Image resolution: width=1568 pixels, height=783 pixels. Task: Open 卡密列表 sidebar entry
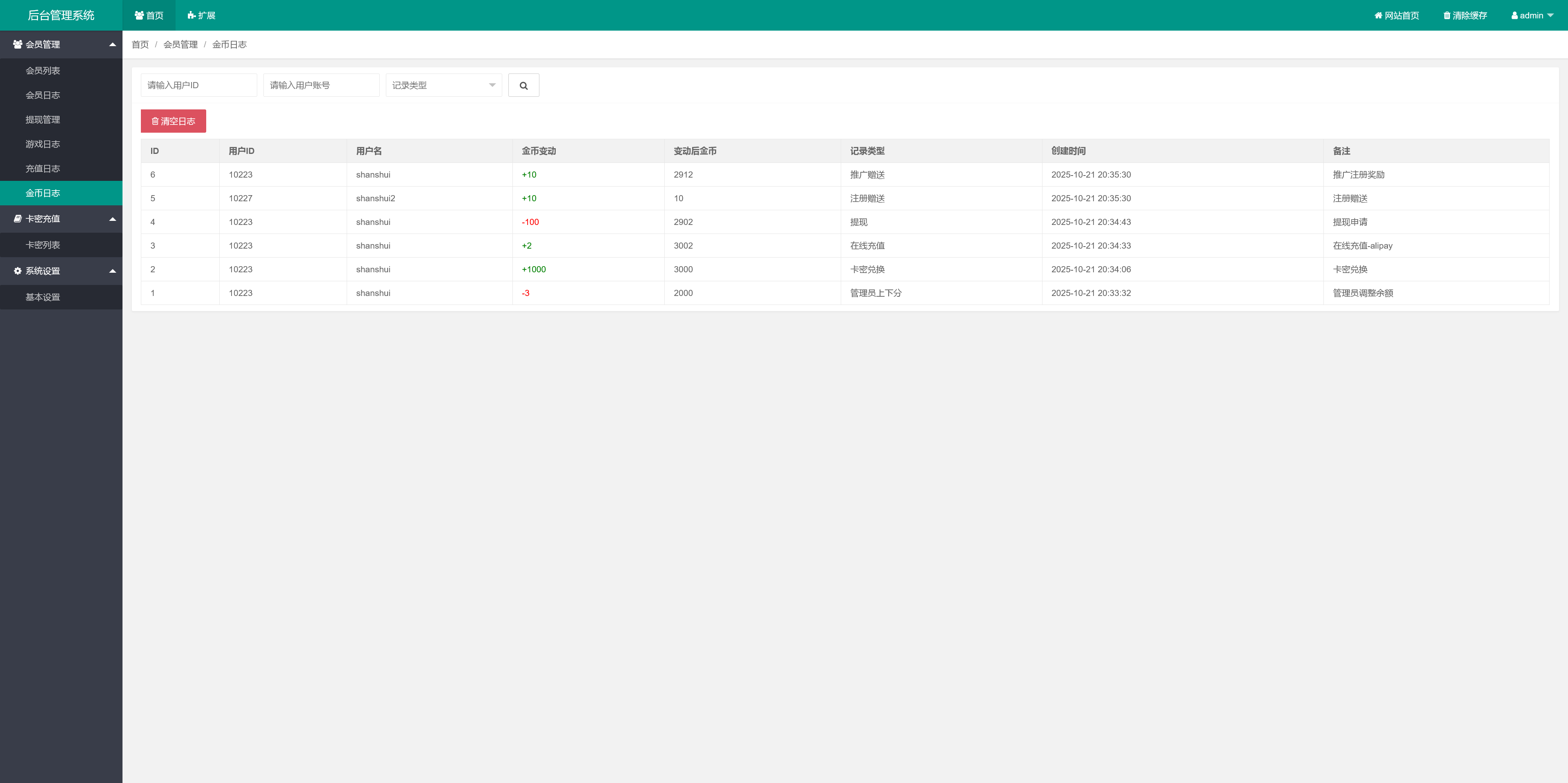click(x=42, y=245)
